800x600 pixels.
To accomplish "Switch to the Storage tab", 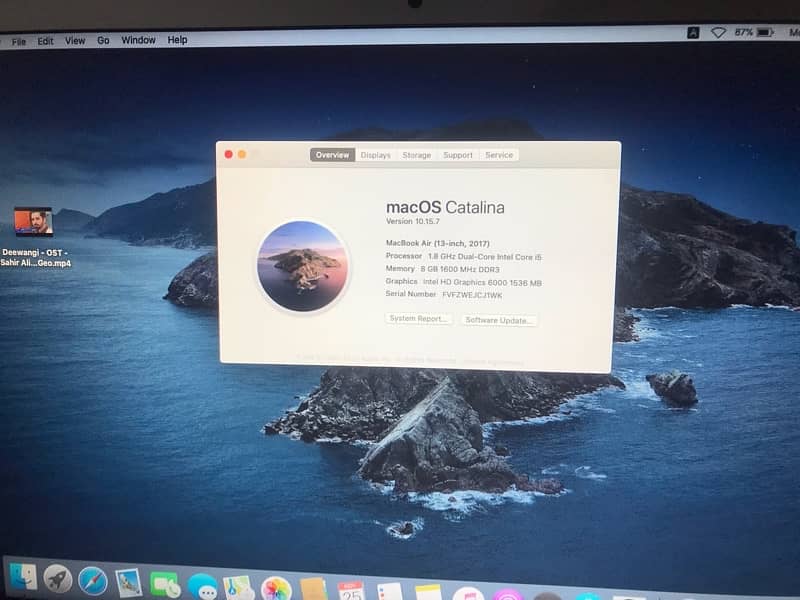I will (x=416, y=155).
